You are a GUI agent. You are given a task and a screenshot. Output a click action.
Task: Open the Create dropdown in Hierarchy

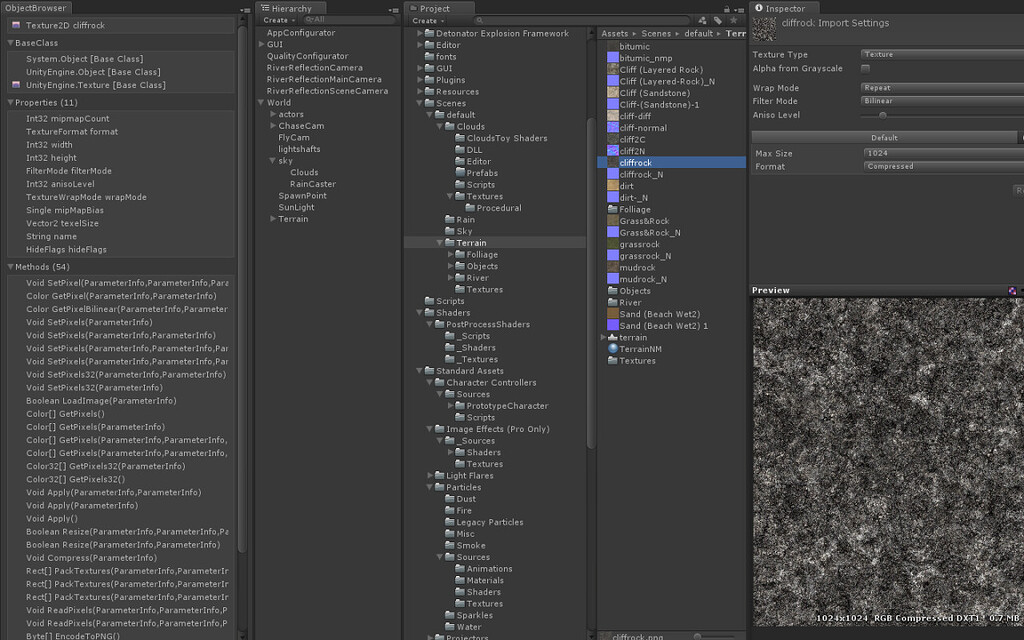pos(277,20)
